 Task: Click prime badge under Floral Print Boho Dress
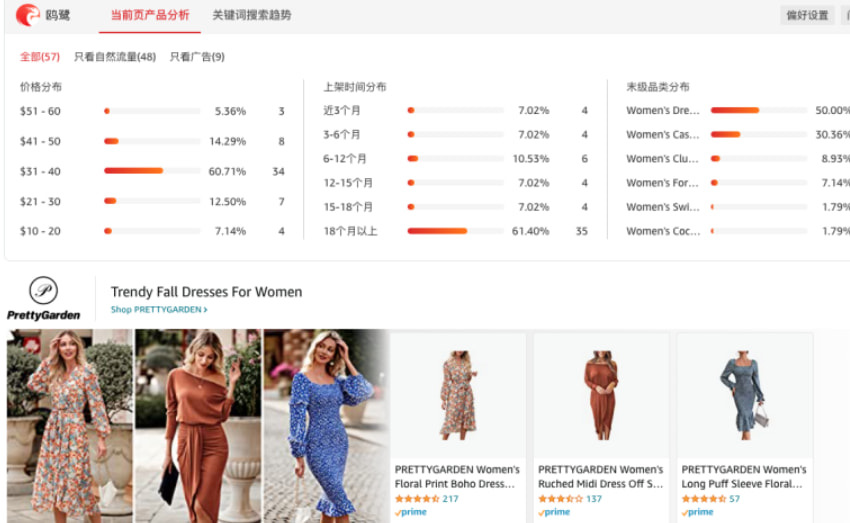pyautogui.click(x=411, y=512)
